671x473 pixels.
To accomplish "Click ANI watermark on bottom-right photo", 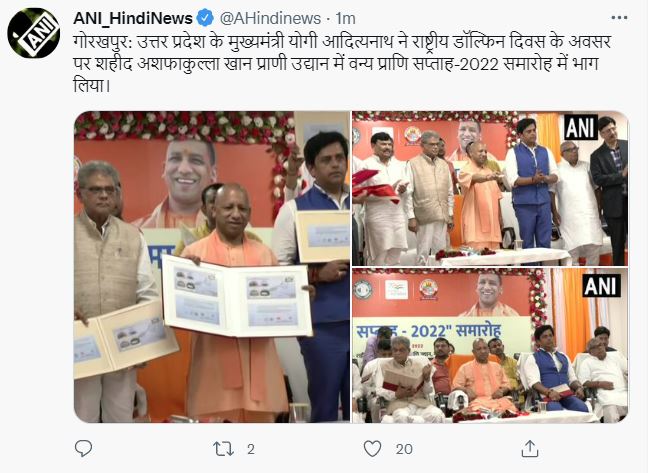I will coord(601,286).
